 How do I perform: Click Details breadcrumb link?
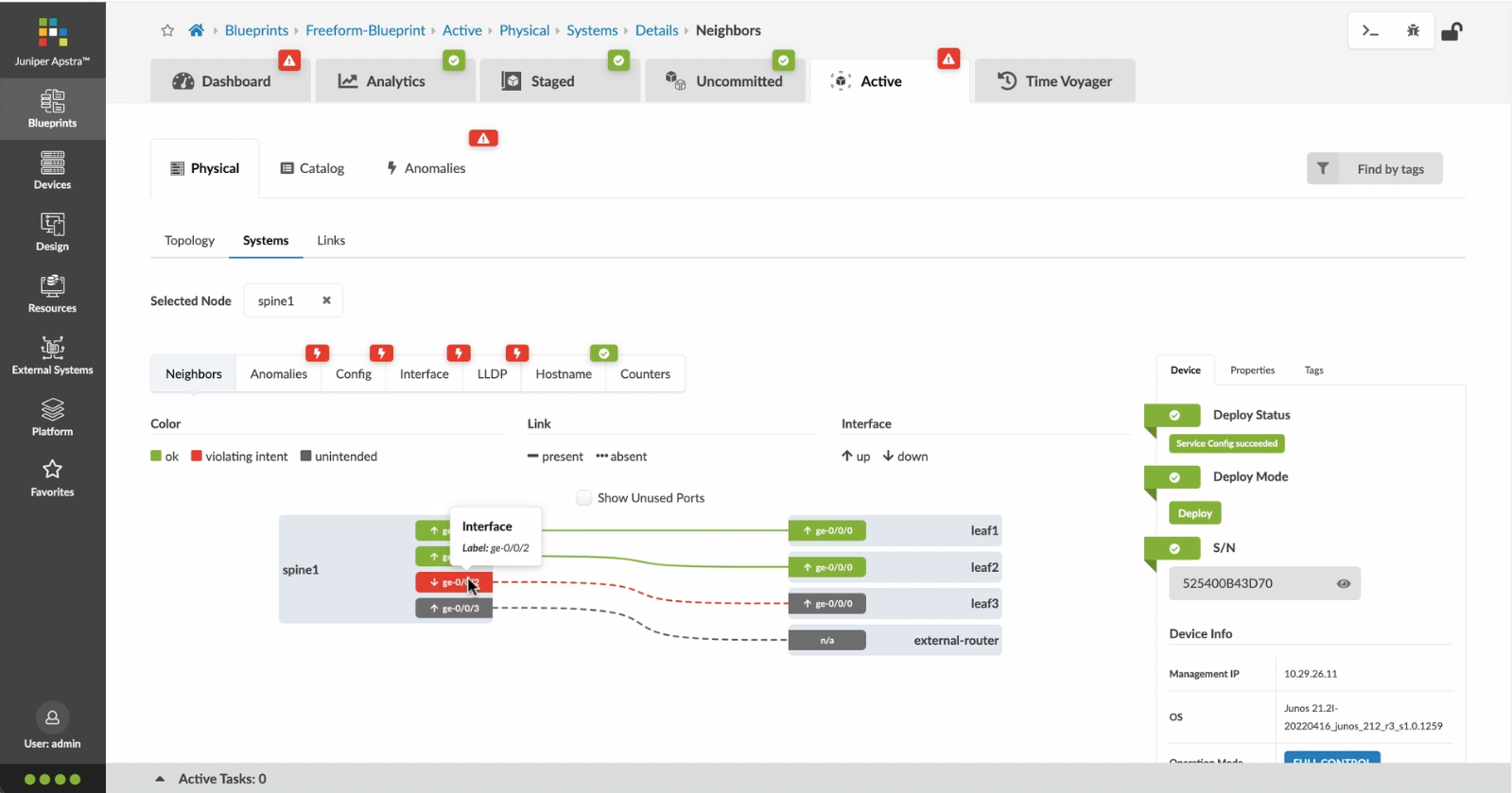(x=656, y=30)
